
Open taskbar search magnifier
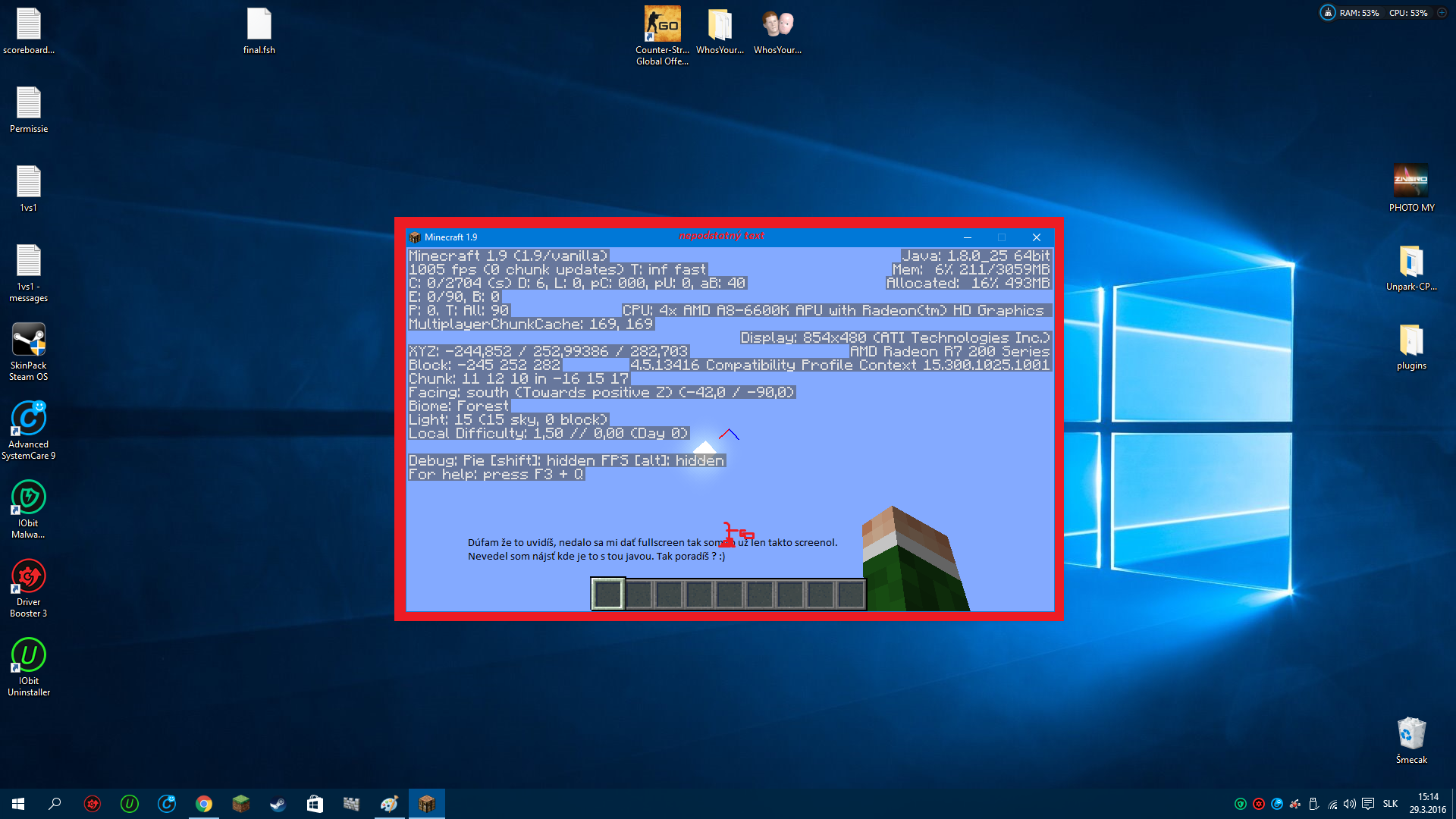55,804
